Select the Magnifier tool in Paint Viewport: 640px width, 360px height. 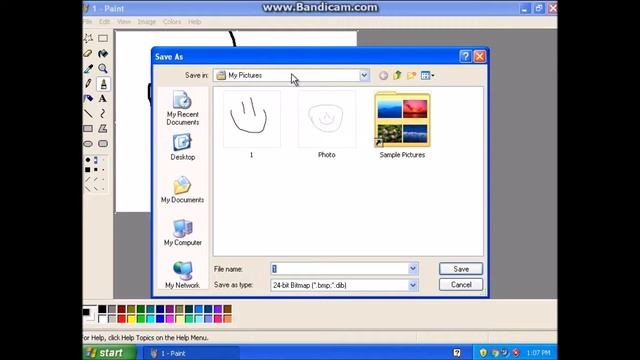103,69
